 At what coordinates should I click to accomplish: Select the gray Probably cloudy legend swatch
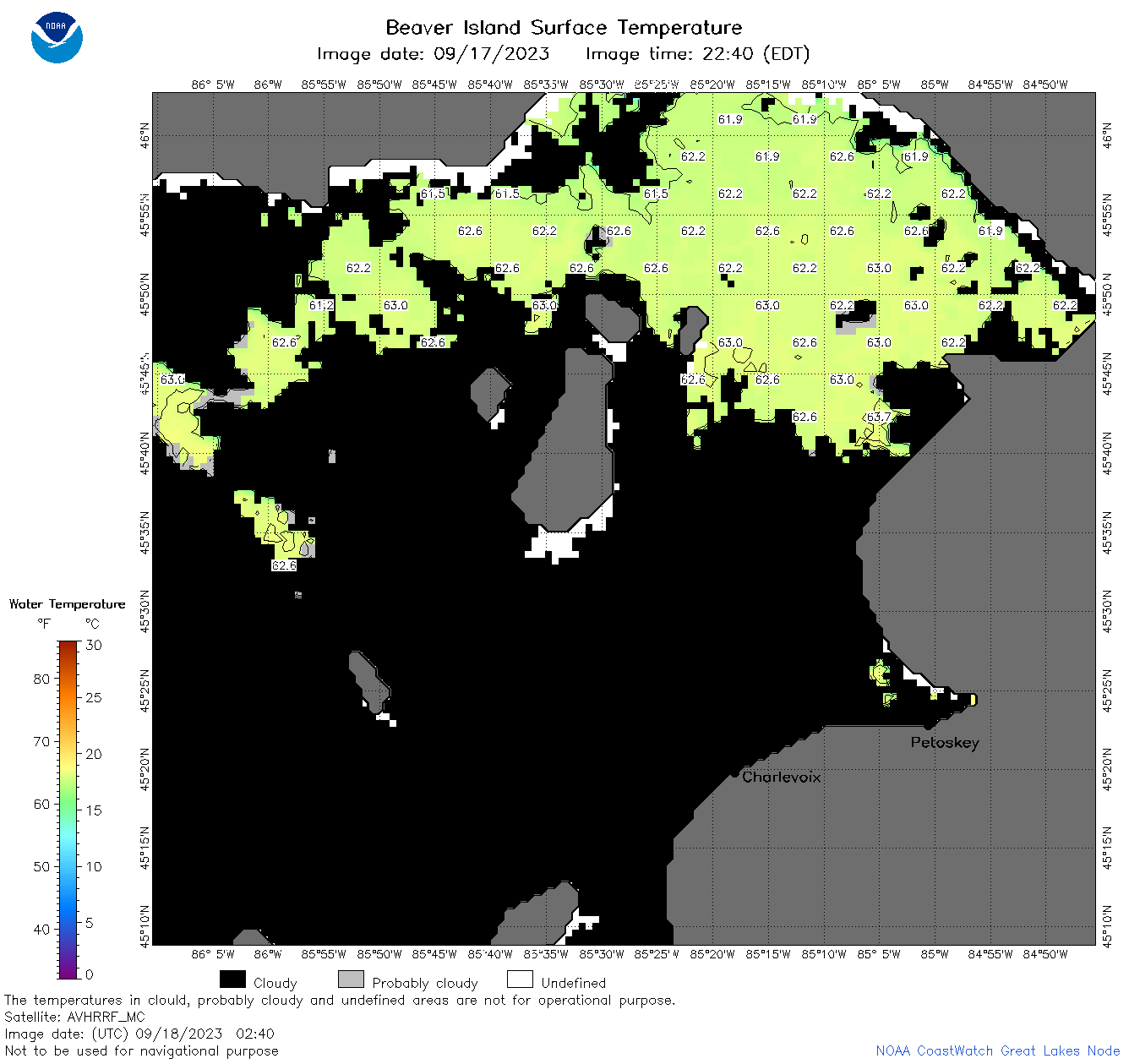coord(351,979)
